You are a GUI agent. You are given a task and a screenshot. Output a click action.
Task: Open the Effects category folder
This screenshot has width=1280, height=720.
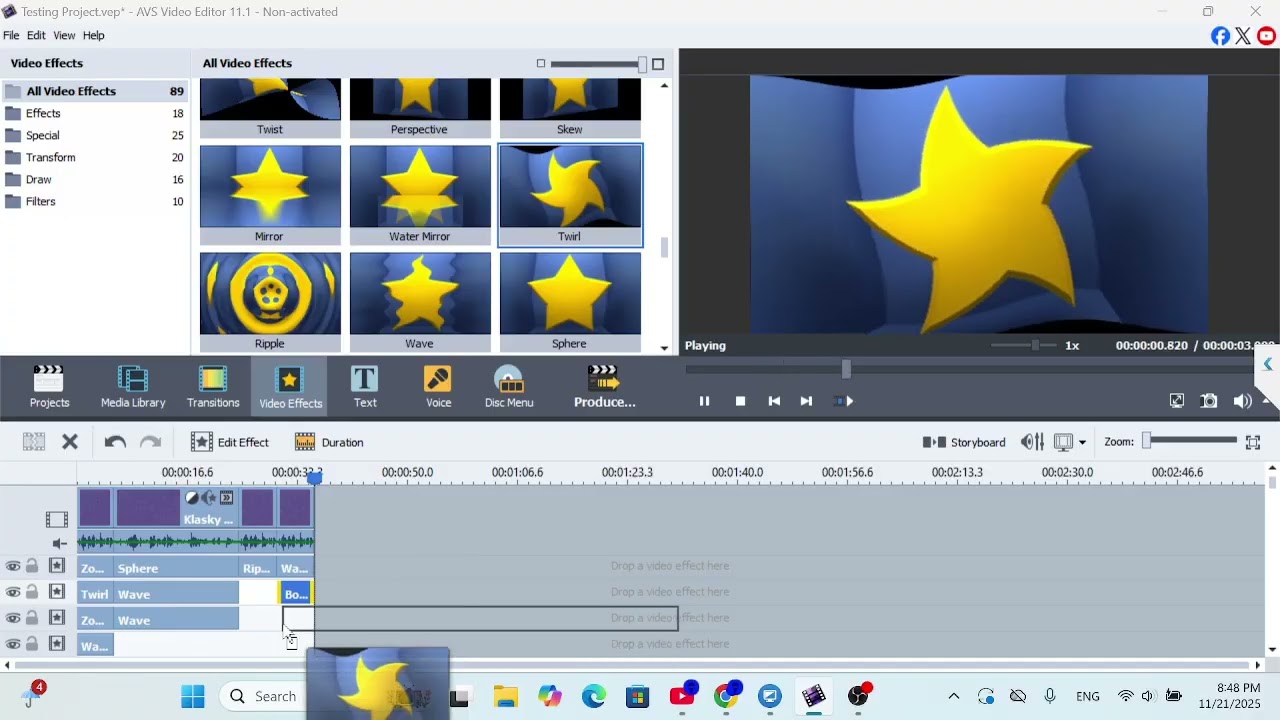[94, 113]
